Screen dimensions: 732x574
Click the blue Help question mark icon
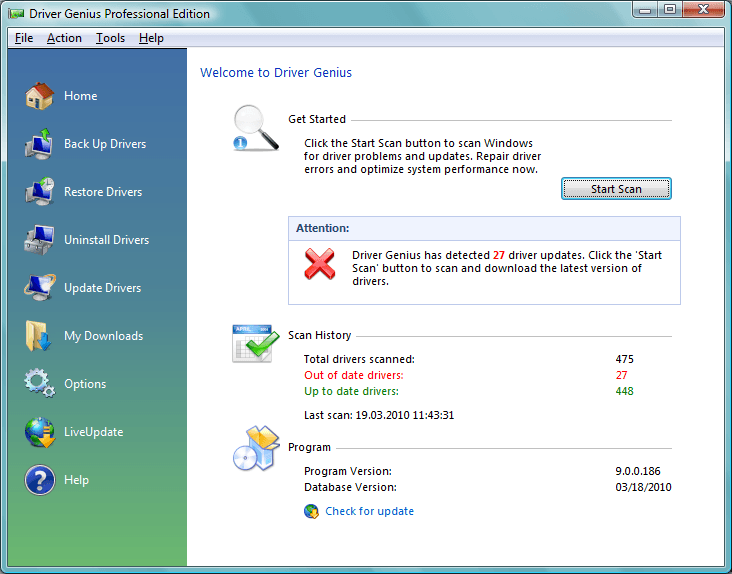[x=40, y=480]
